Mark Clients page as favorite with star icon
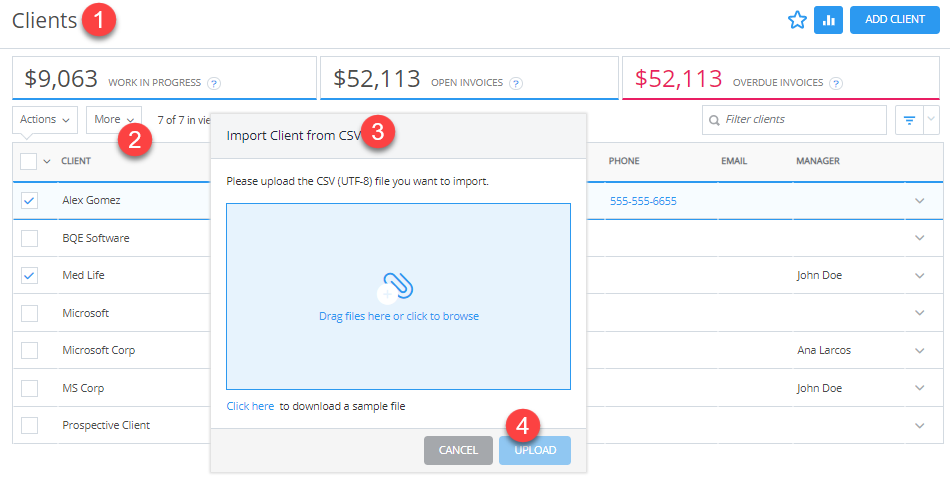 (797, 20)
